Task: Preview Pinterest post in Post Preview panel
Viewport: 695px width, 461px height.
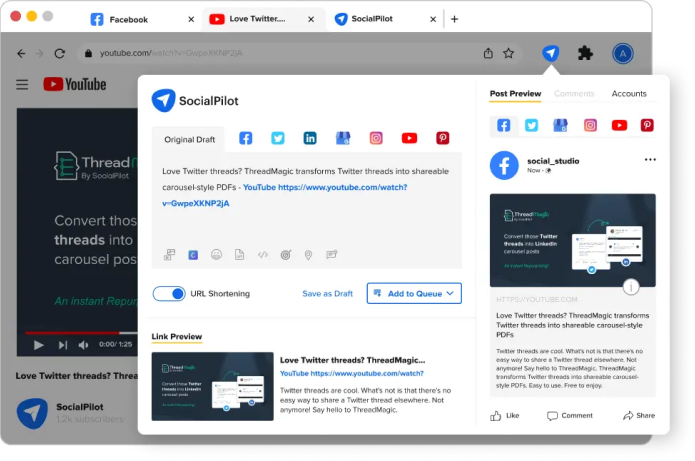Action: coord(647,125)
